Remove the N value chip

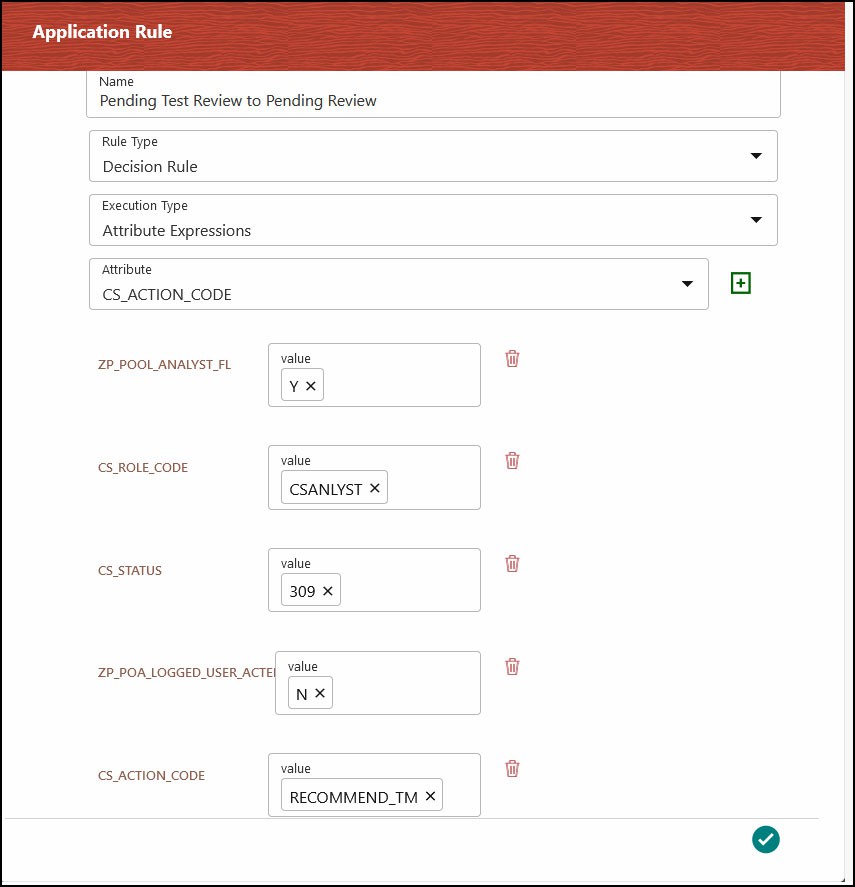[x=319, y=692]
